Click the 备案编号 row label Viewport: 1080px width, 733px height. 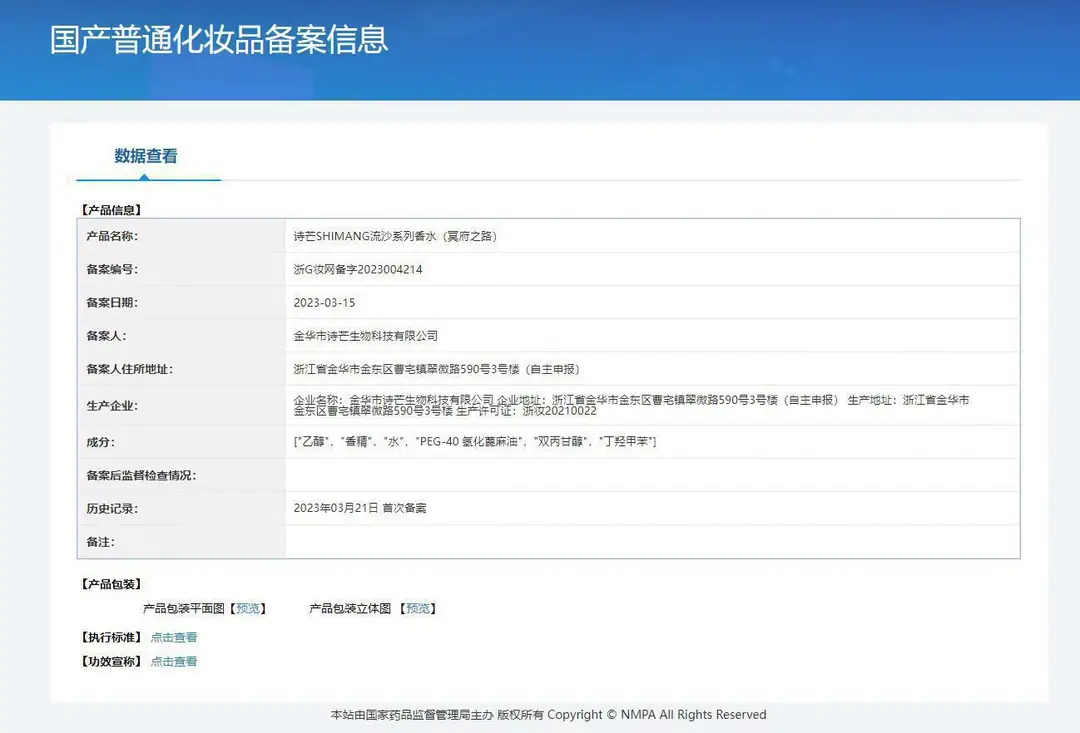[112, 269]
